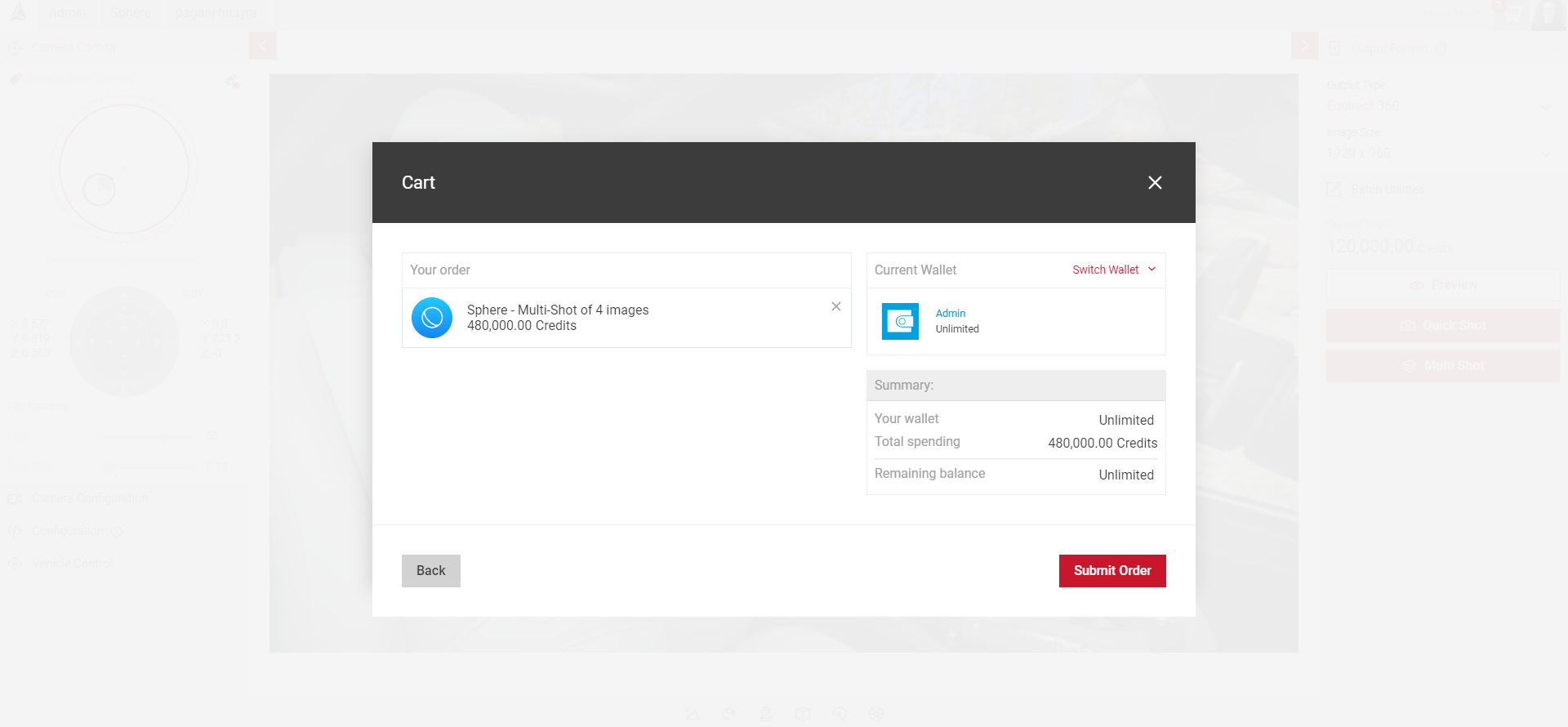Click the Current Wallet heading

[x=915, y=270]
